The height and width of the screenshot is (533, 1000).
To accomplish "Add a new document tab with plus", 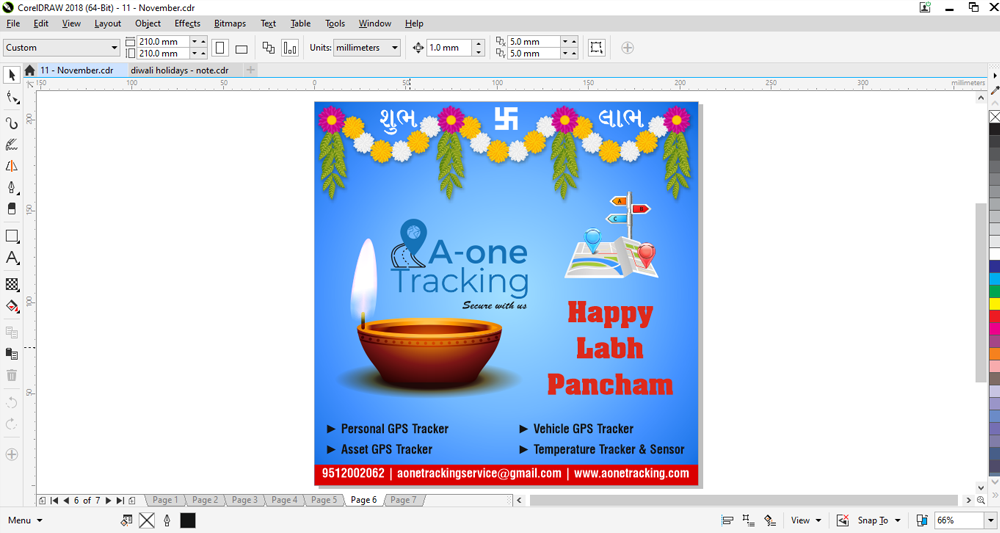I will click(251, 70).
